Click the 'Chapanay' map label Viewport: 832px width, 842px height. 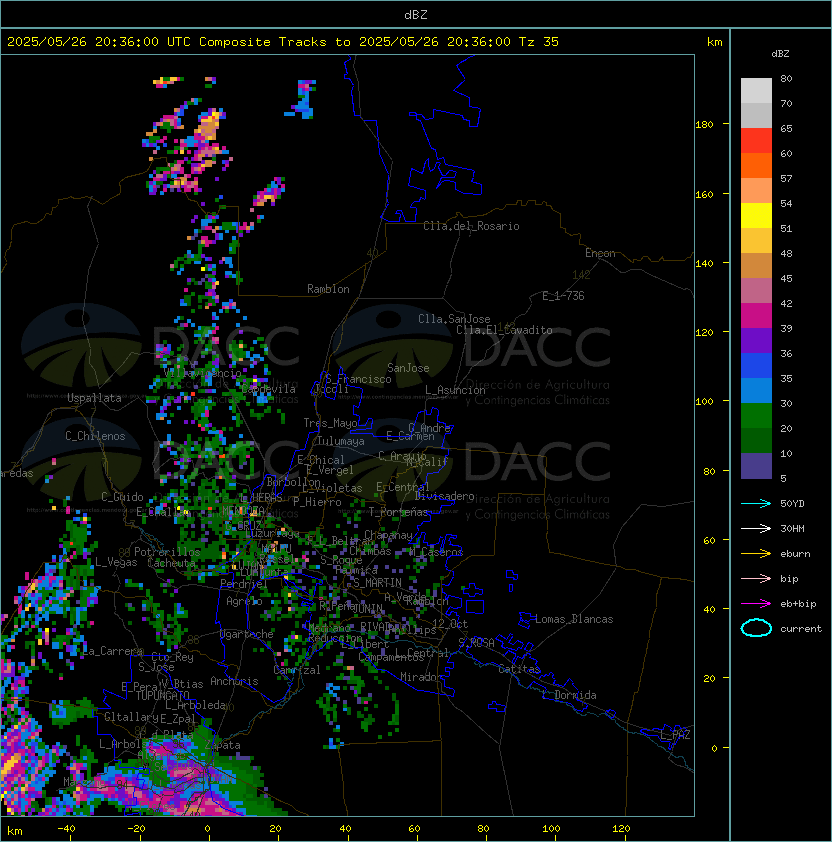click(x=388, y=535)
